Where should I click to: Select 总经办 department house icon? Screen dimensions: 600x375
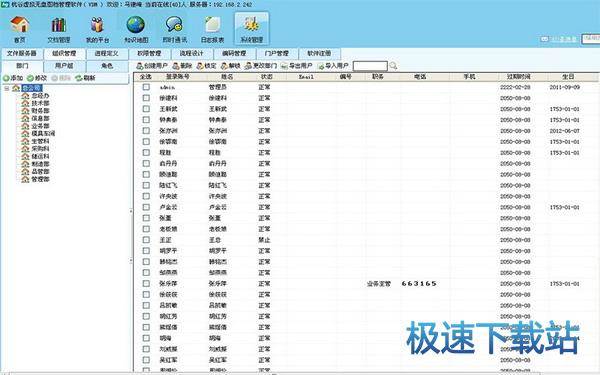[25, 96]
